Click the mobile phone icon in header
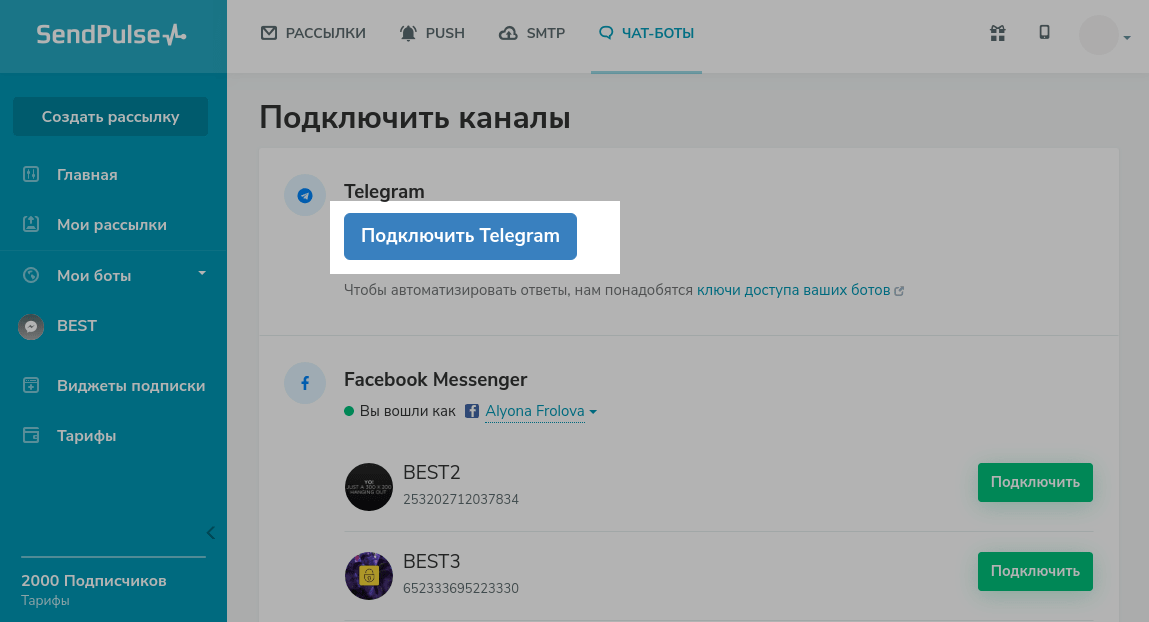Image resolution: width=1149 pixels, height=622 pixels. click(x=1044, y=32)
